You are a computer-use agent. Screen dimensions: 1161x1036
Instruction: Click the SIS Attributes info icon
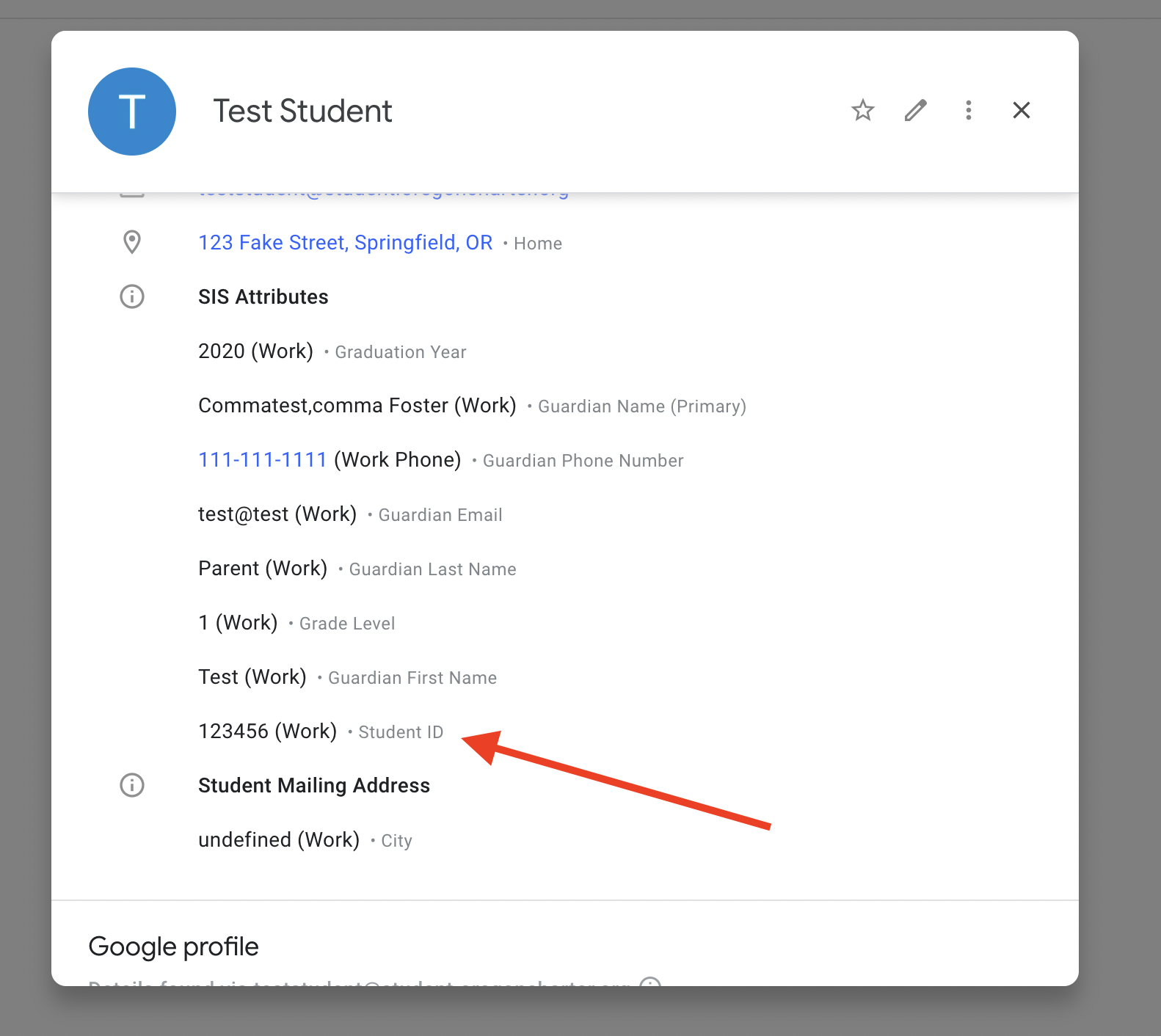coord(132,296)
